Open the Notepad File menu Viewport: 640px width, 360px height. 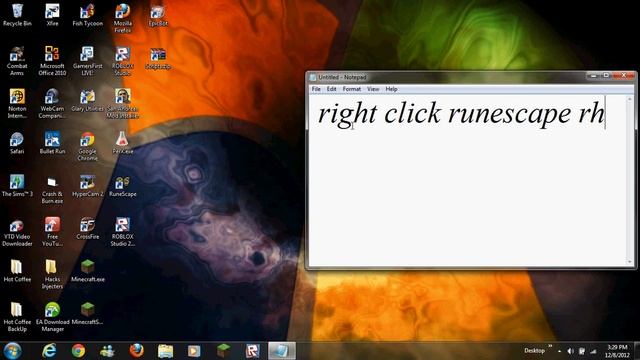click(316, 89)
